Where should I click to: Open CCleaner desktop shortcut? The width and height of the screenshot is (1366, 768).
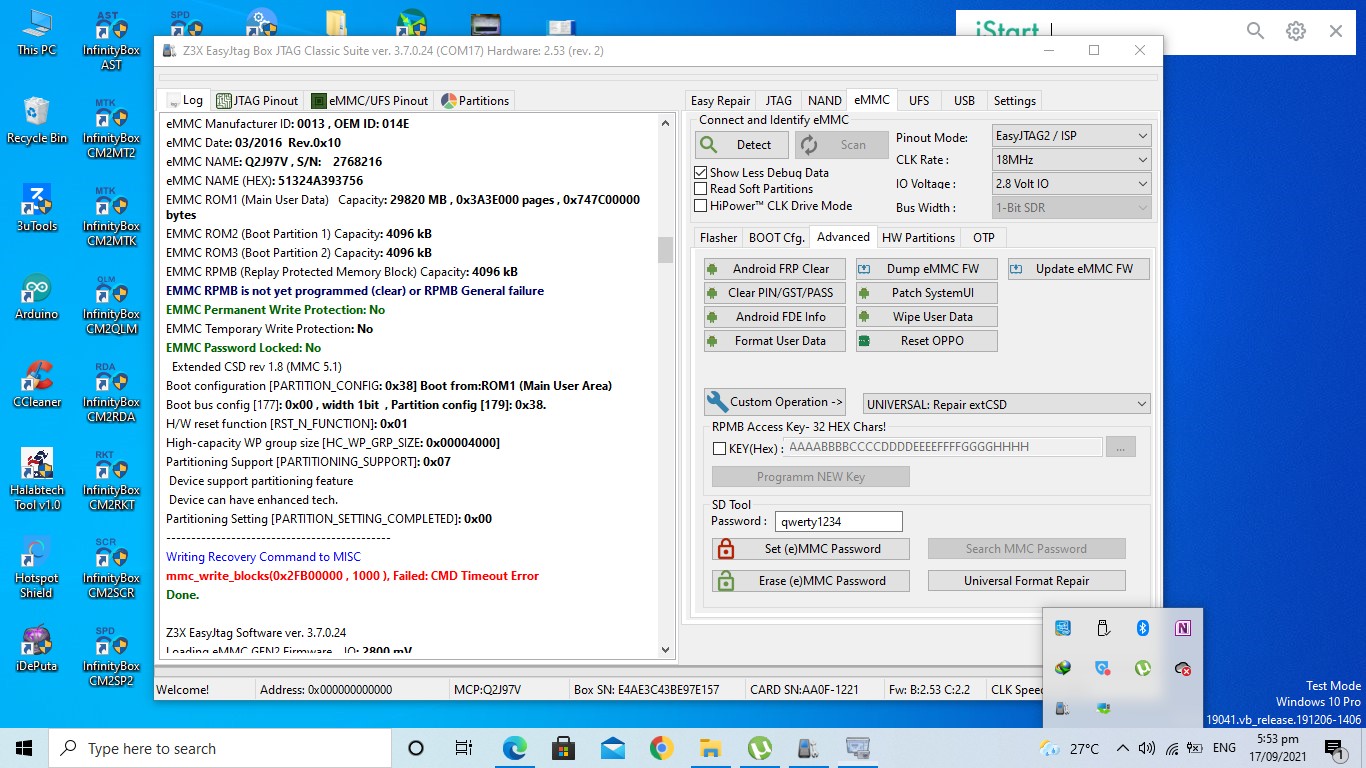coord(37,384)
